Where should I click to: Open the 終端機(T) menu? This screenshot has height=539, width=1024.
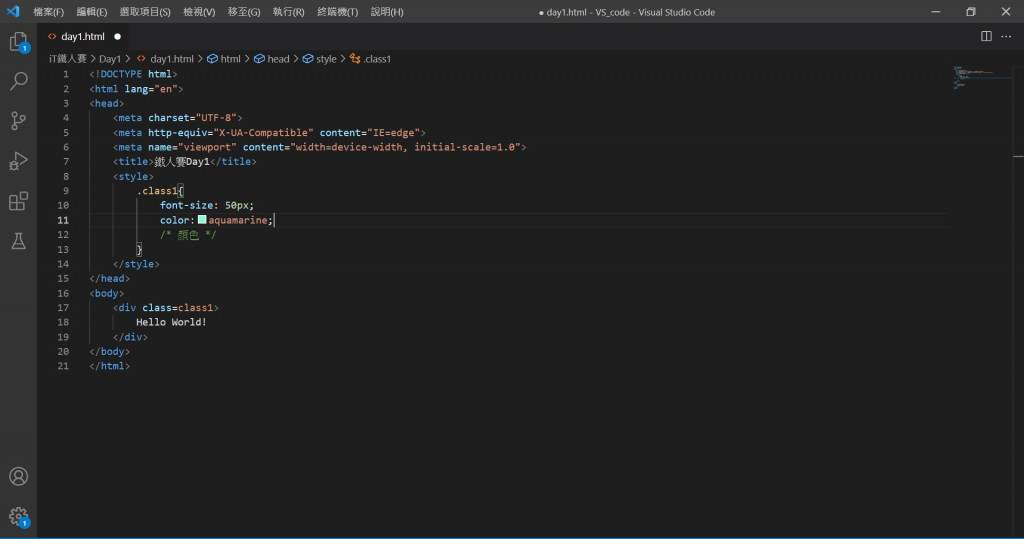(337, 12)
